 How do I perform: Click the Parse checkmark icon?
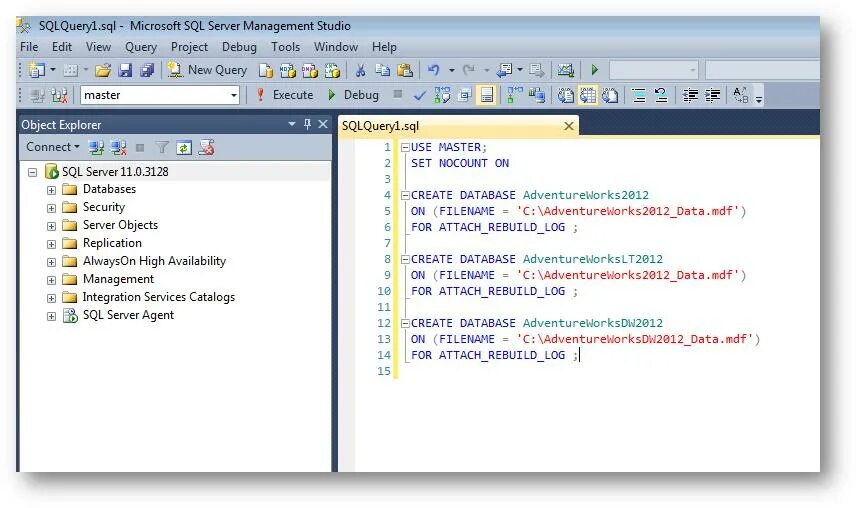tap(419, 95)
